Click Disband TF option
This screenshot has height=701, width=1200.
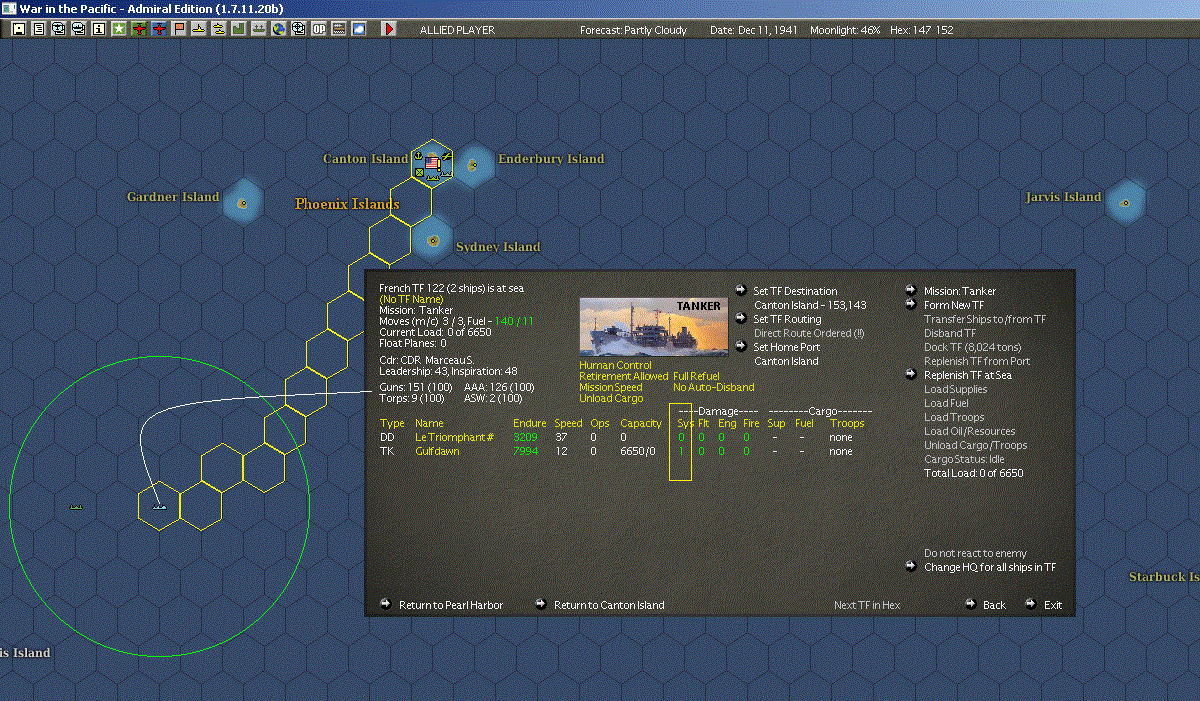tap(950, 333)
